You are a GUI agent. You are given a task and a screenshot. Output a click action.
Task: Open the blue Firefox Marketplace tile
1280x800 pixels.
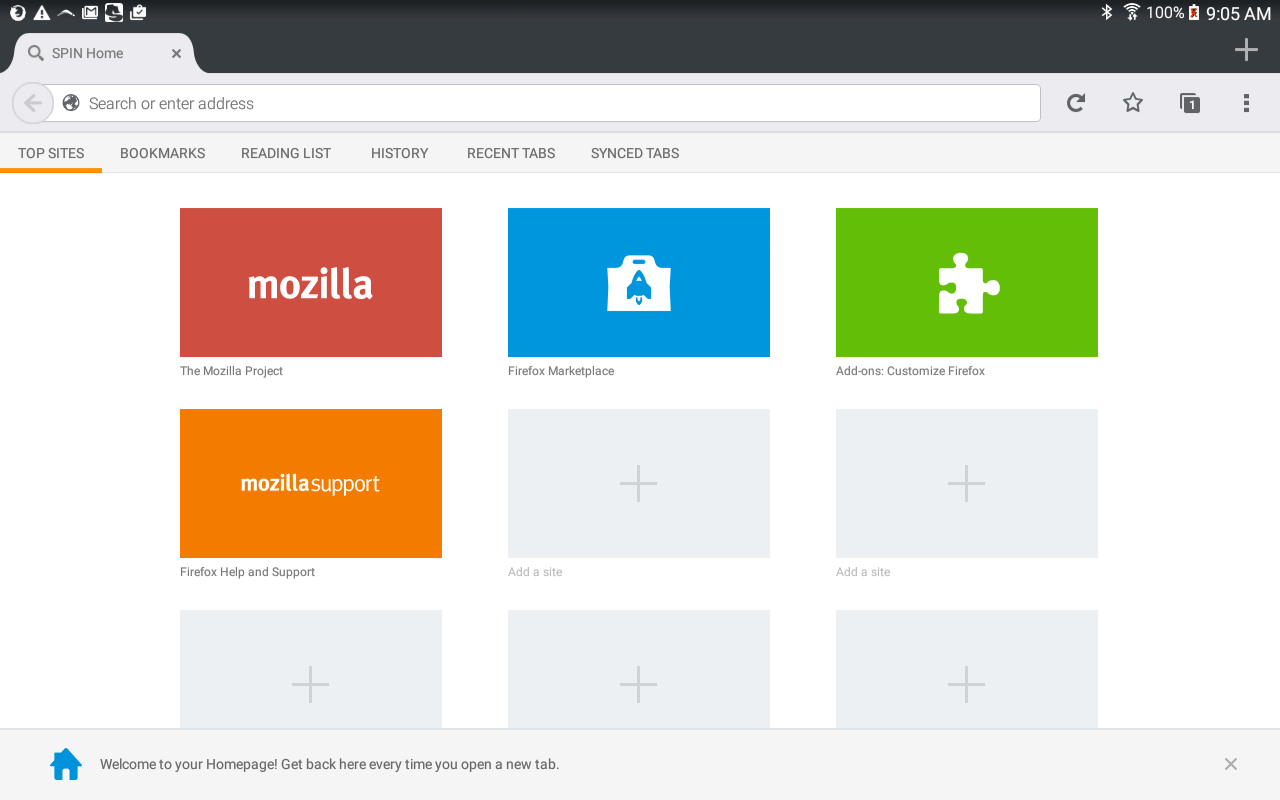[639, 282]
